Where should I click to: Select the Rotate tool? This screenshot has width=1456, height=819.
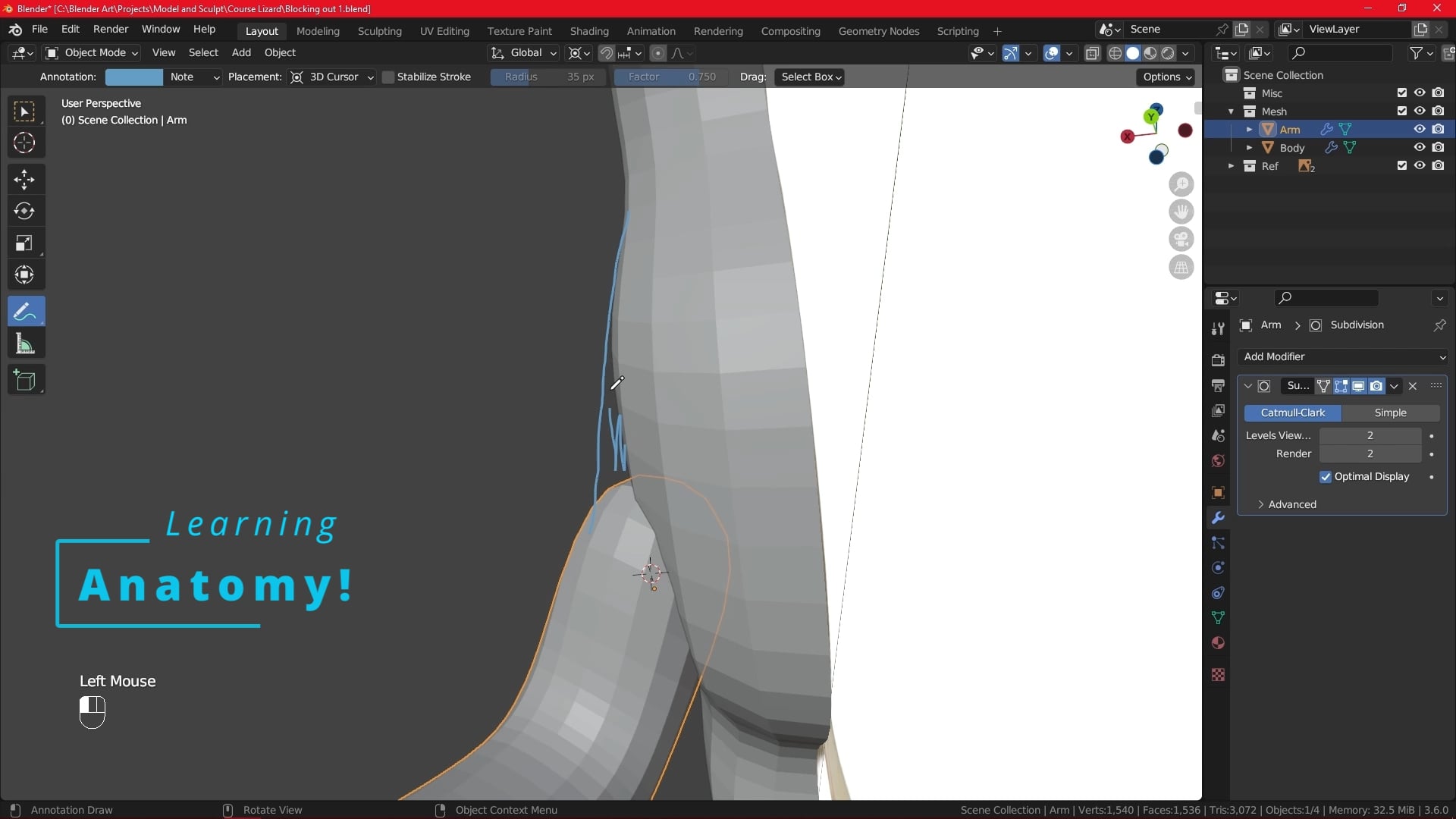coord(24,212)
